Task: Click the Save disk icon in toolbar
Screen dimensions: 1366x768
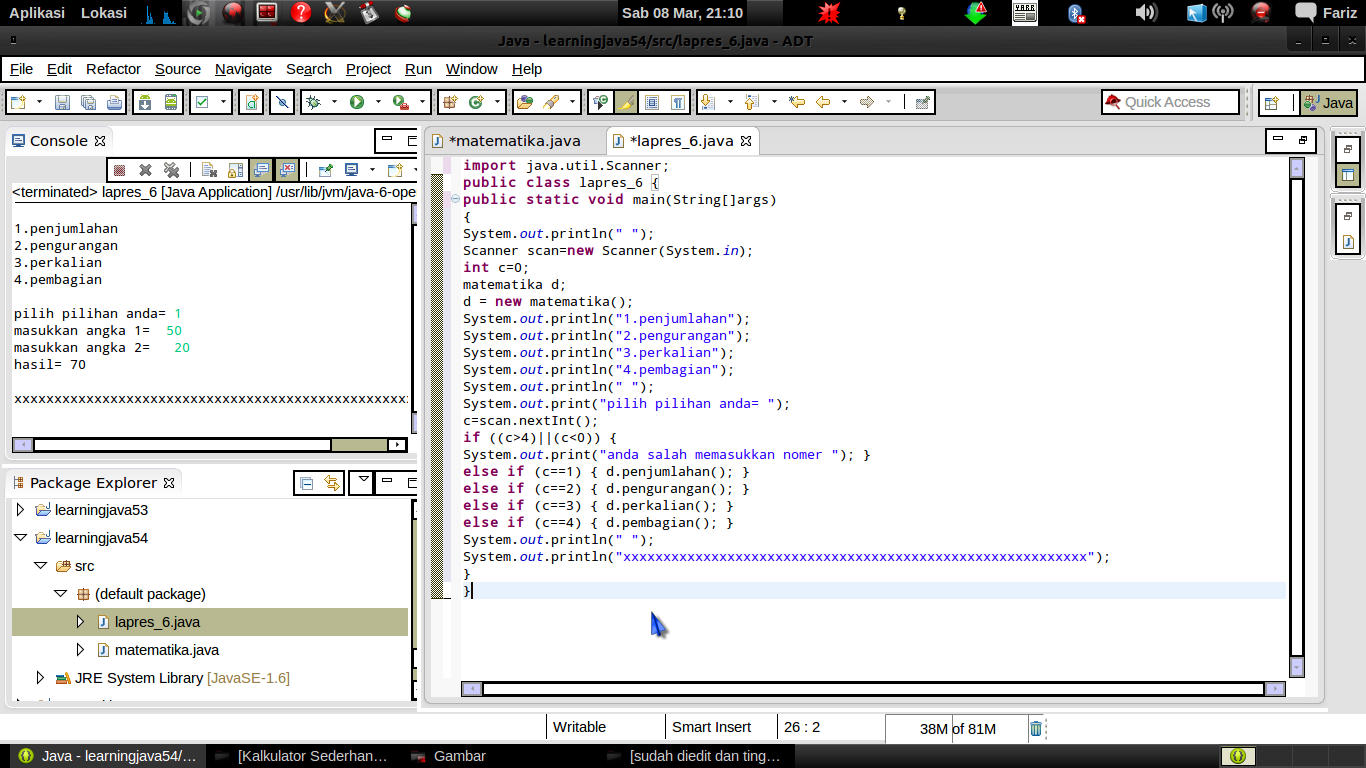Action: [62, 102]
